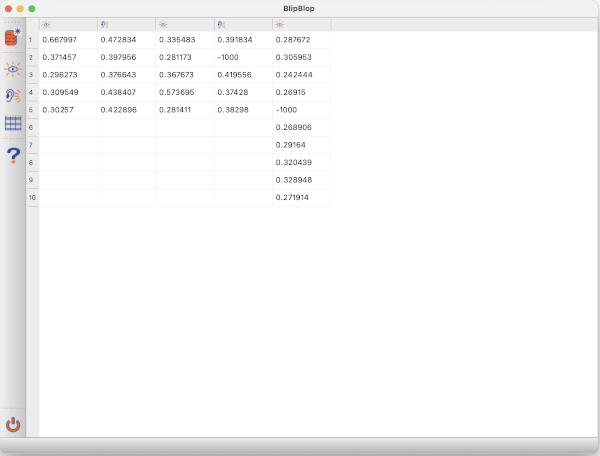Open the auditory ear test tool

(x=13, y=96)
